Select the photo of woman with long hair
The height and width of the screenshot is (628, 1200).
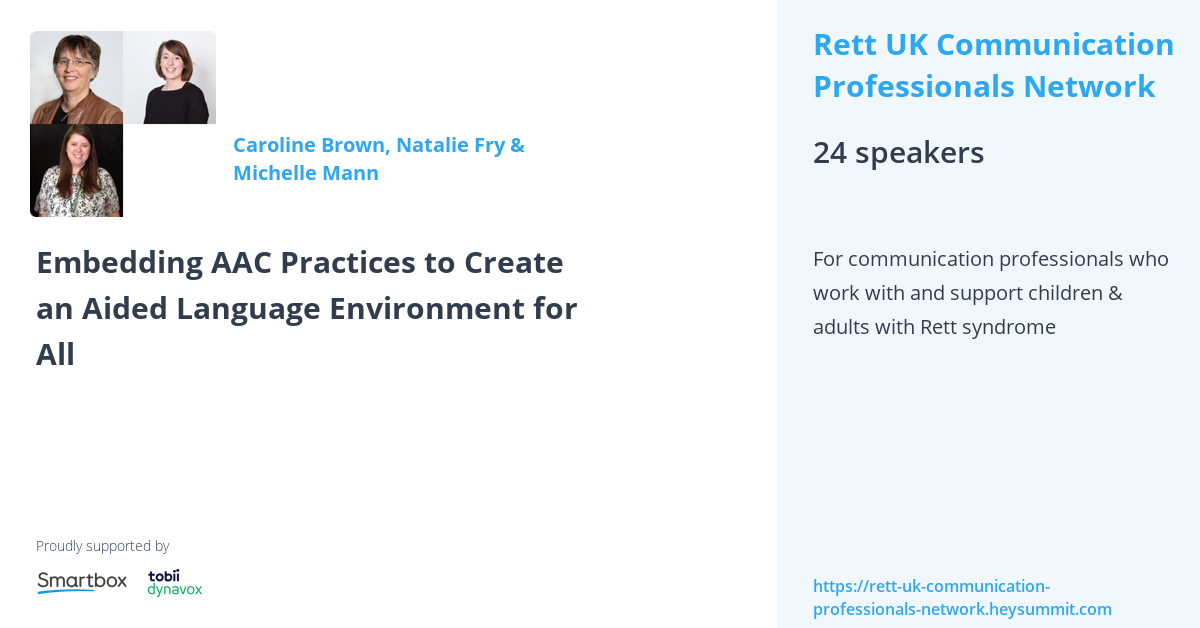77,171
